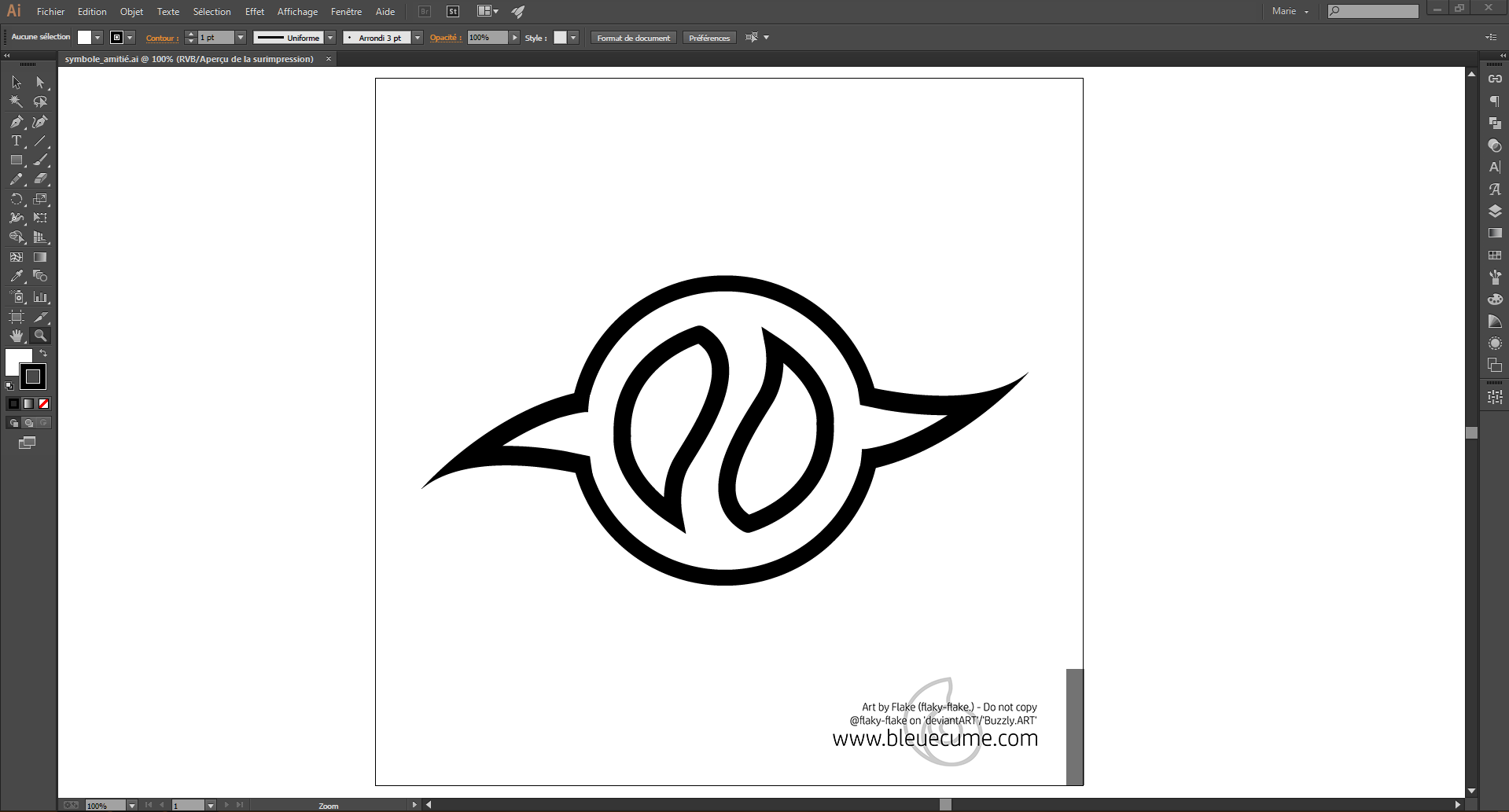Viewport: 1509px width, 812px height.
Task: Click the Format de document button
Action: [634, 38]
